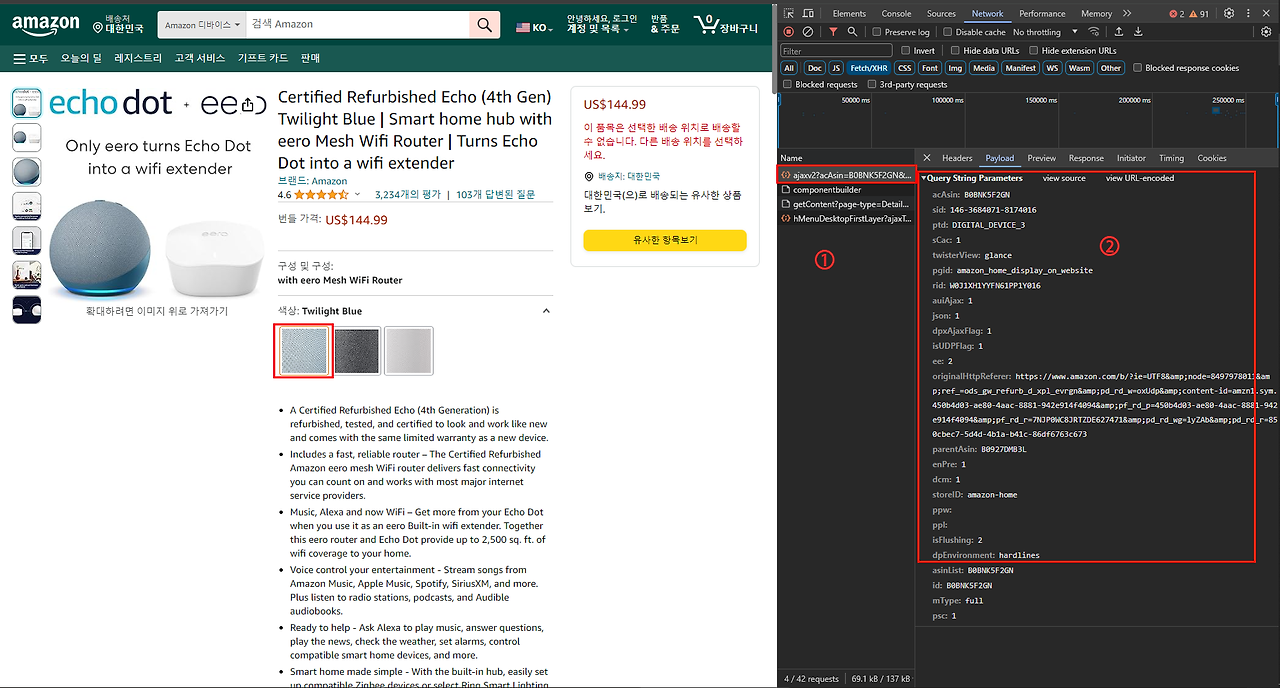This screenshot has width=1280, height=688.
Task: Click 오늘의 딜 in navigation bar
Action: [x=81, y=58]
